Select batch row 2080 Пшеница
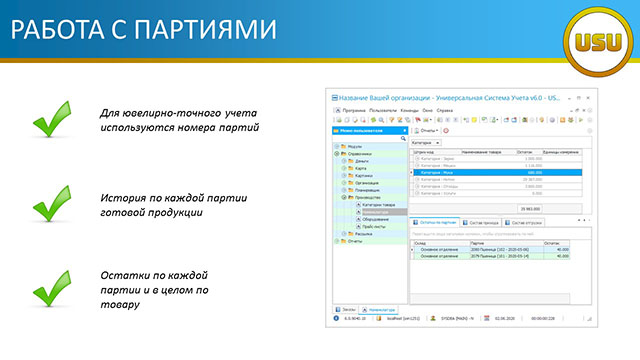This screenshot has width=640, height=360. (x=491, y=249)
